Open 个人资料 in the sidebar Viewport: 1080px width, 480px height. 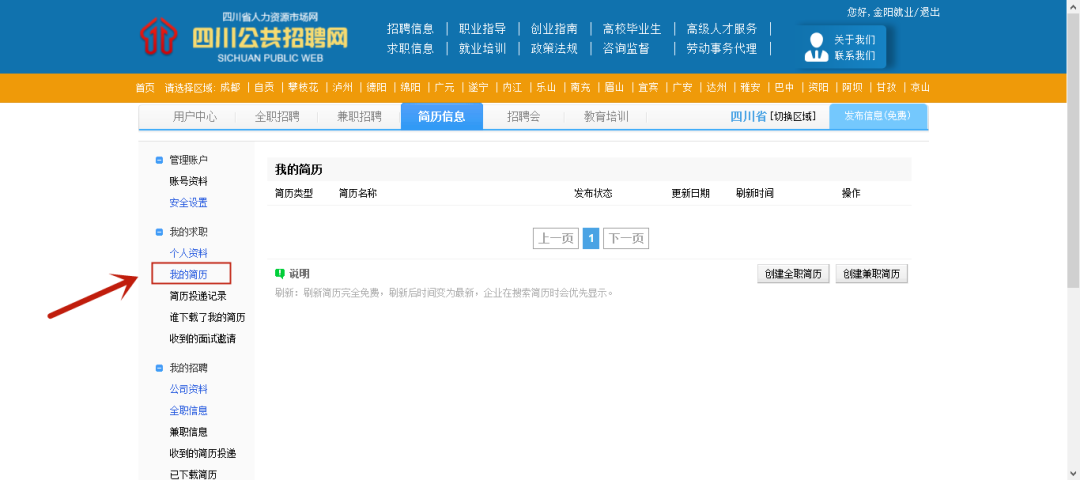[x=188, y=253]
